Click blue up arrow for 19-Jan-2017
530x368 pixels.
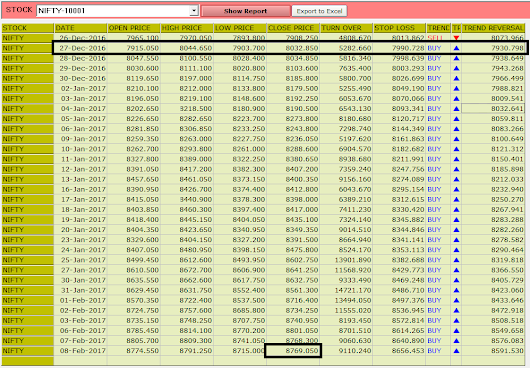(x=456, y=220)
